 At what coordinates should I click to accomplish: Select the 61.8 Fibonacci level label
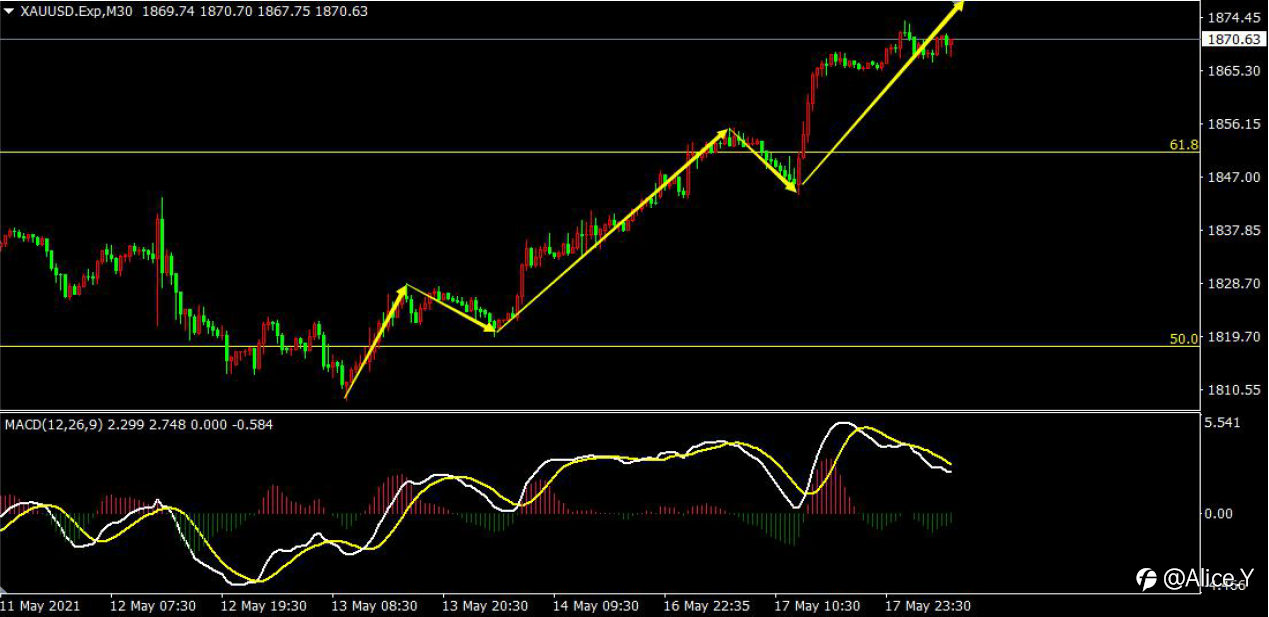click(1183, 145)
